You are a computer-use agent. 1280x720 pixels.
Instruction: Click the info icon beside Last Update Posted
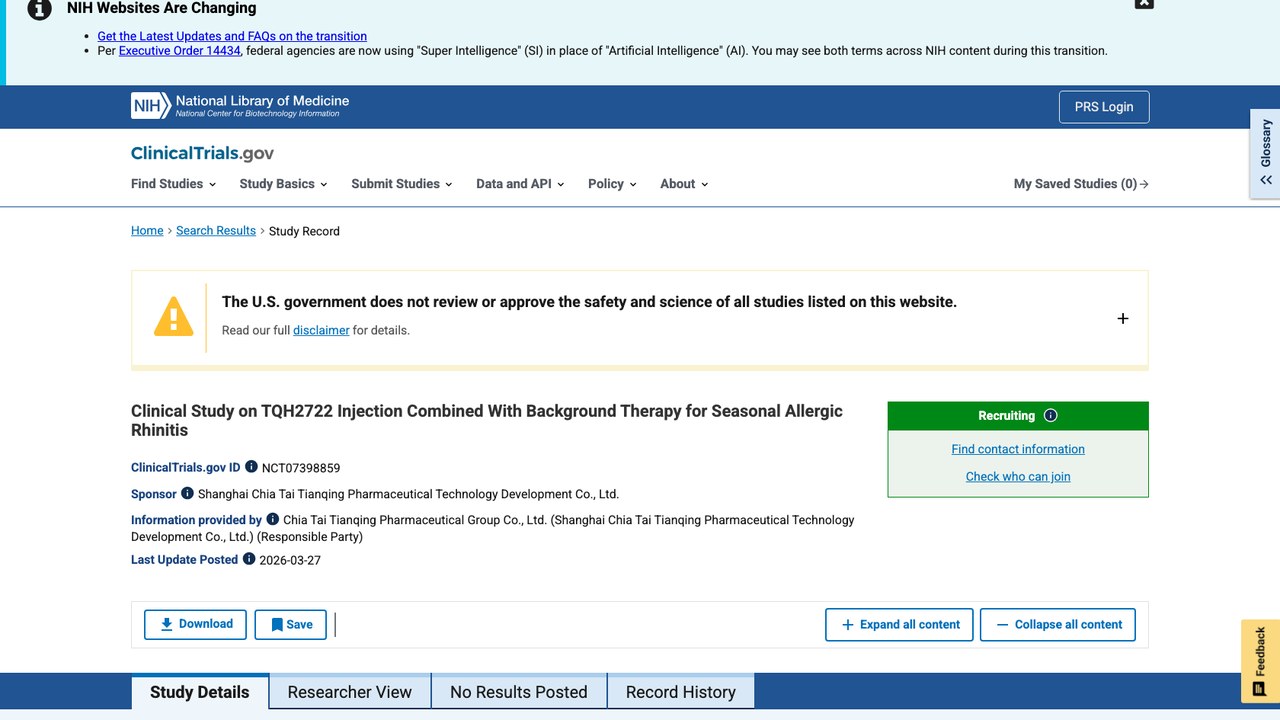pos(249,559)
